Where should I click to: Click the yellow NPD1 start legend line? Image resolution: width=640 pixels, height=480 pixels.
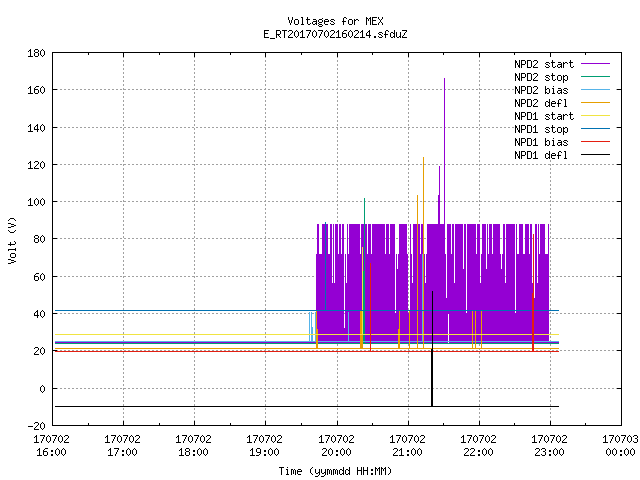(x=595, y=116)
